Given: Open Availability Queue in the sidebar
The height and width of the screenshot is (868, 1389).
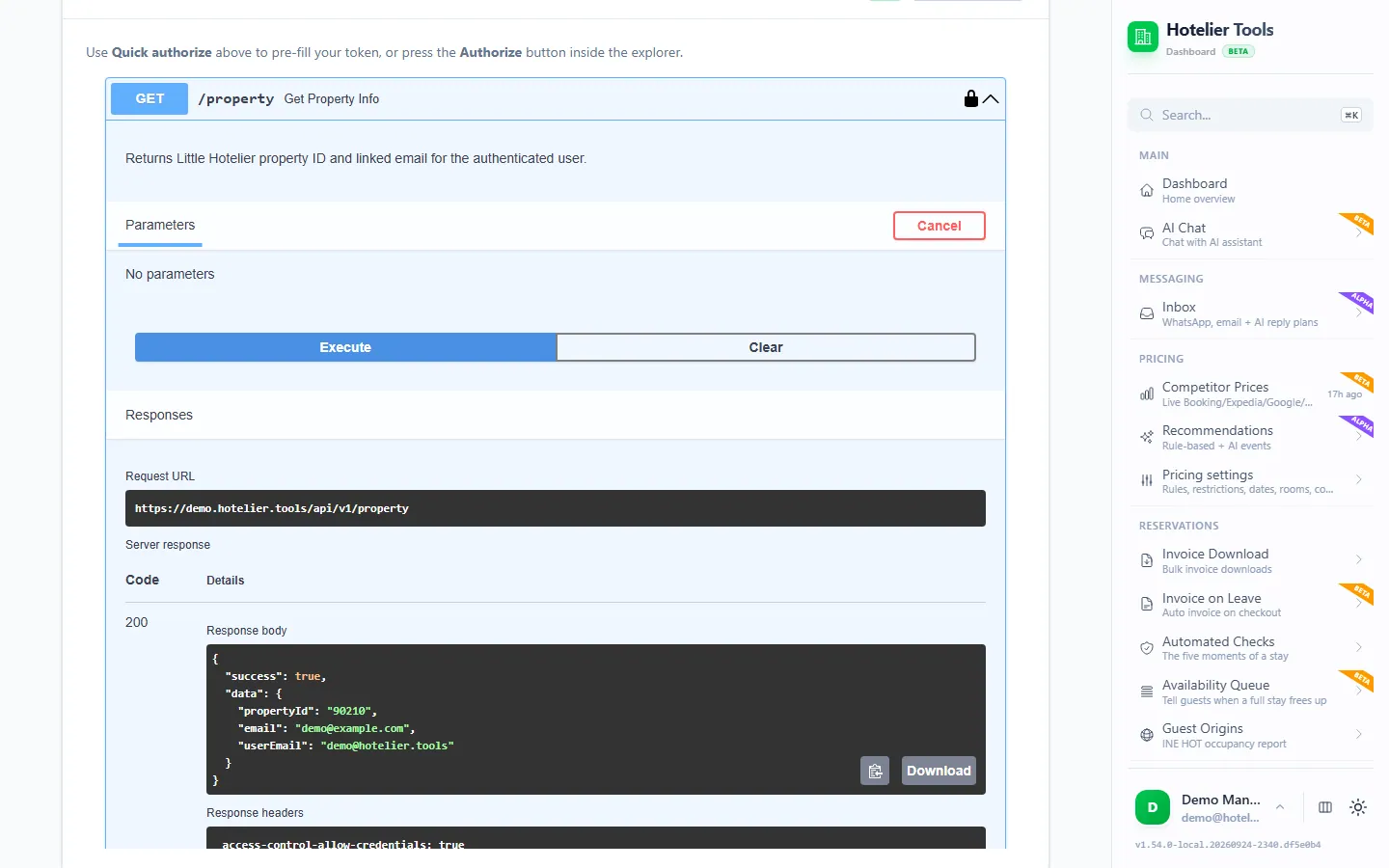Looking at the screenshot, I should click(1251, 692).
